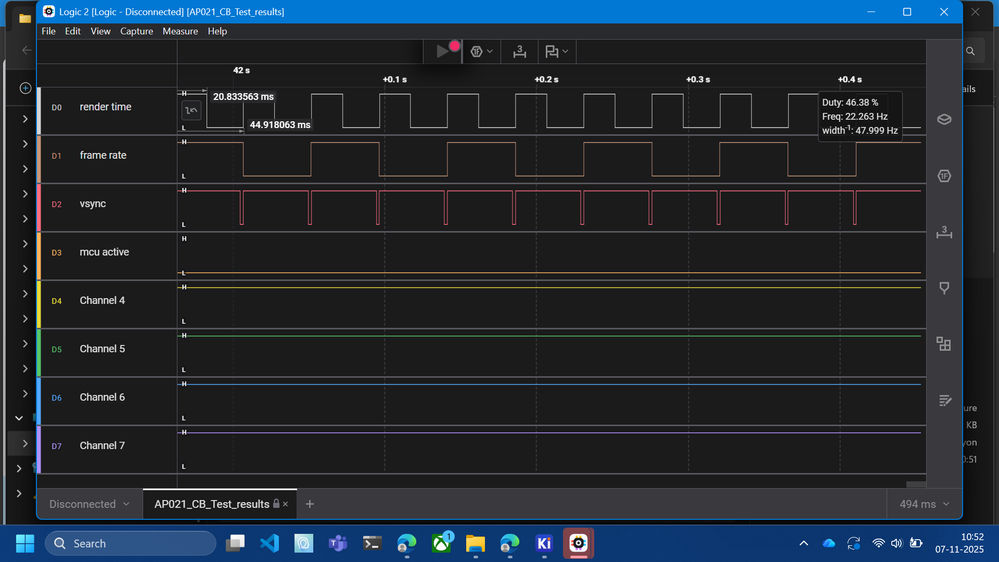Click the 20.833563 ms measurement label
The height and width of the screenshot is (562, 999).
[243, 97]
